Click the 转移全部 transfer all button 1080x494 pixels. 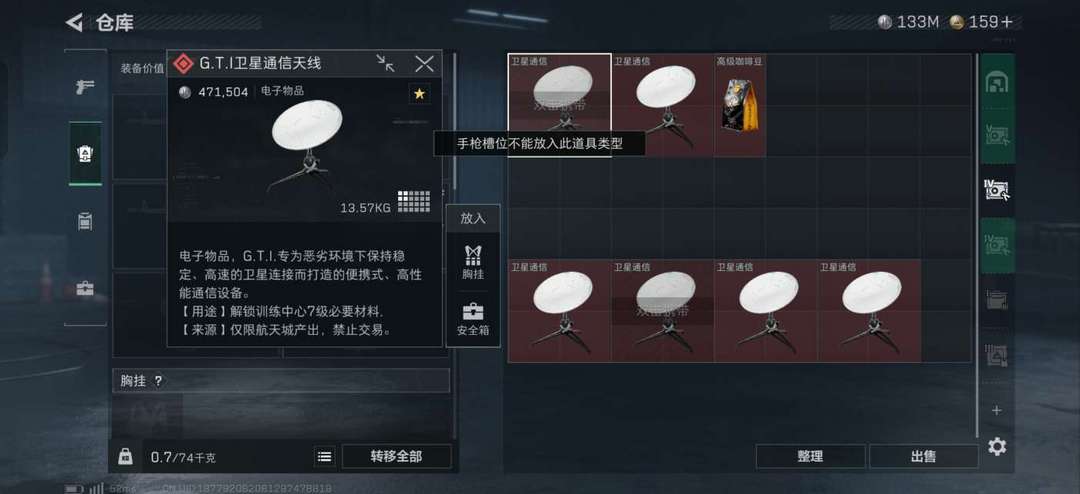[396, 456]
